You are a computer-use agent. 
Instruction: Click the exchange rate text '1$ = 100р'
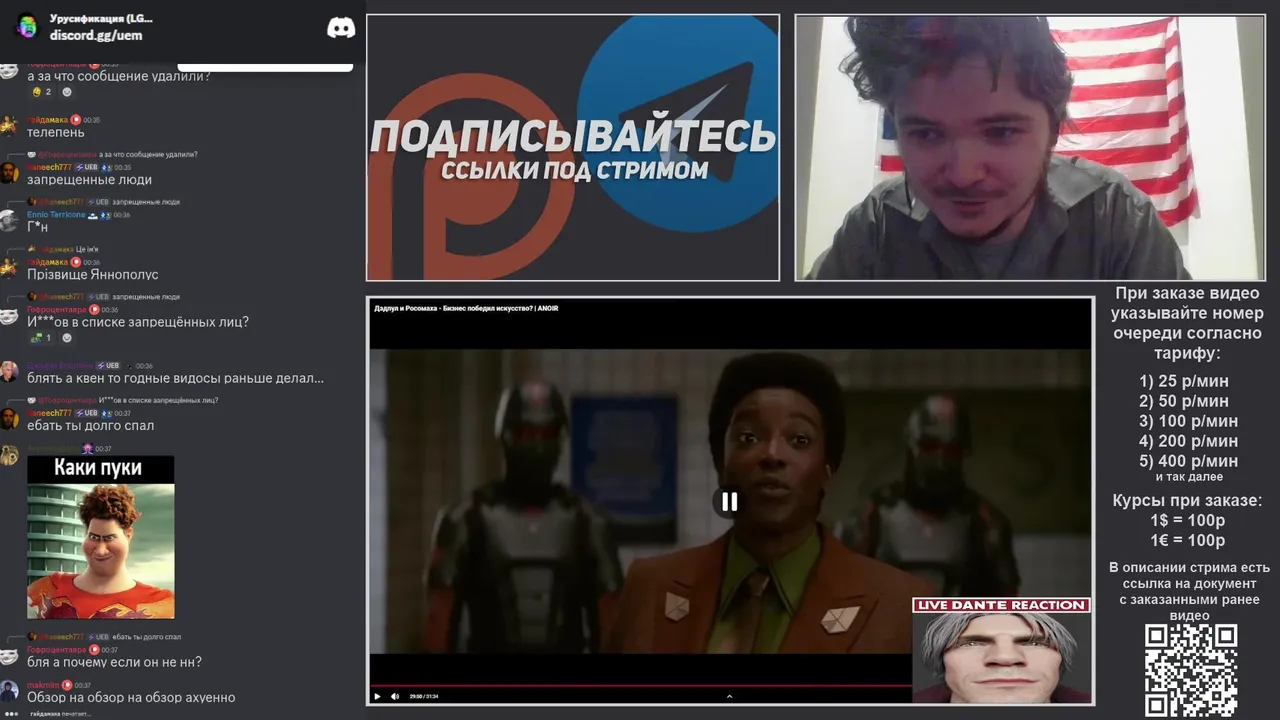point(1188,521)
